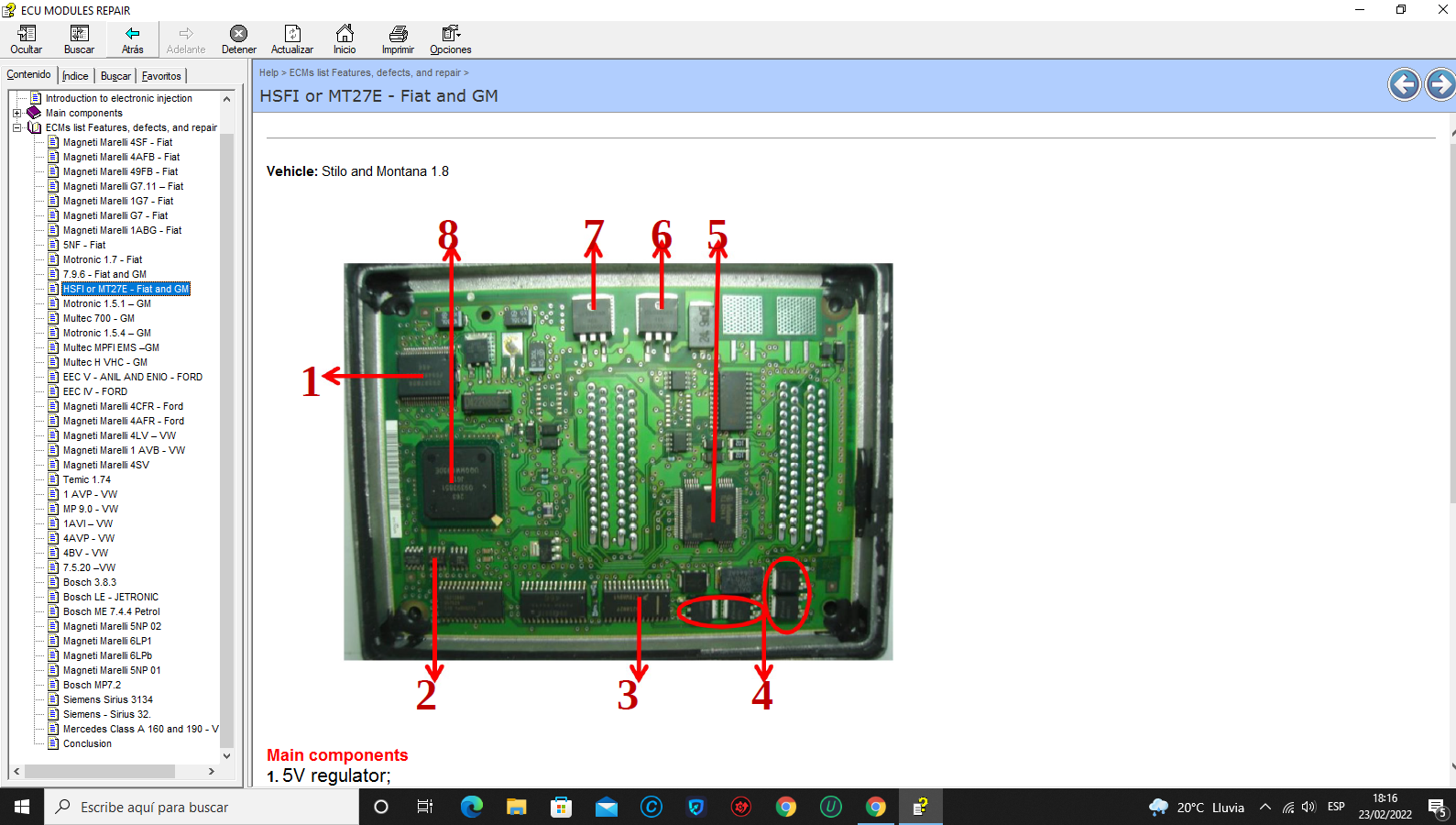The width and height of the screenshot is (1456, 825).
Task: Click the Adelante forward arrow
Action: pos(186,39)
